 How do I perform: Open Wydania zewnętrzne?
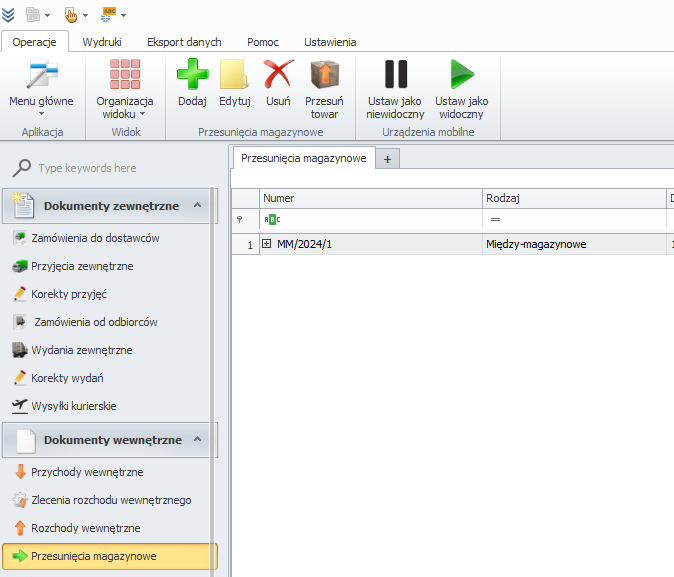(x=82, y=350)
